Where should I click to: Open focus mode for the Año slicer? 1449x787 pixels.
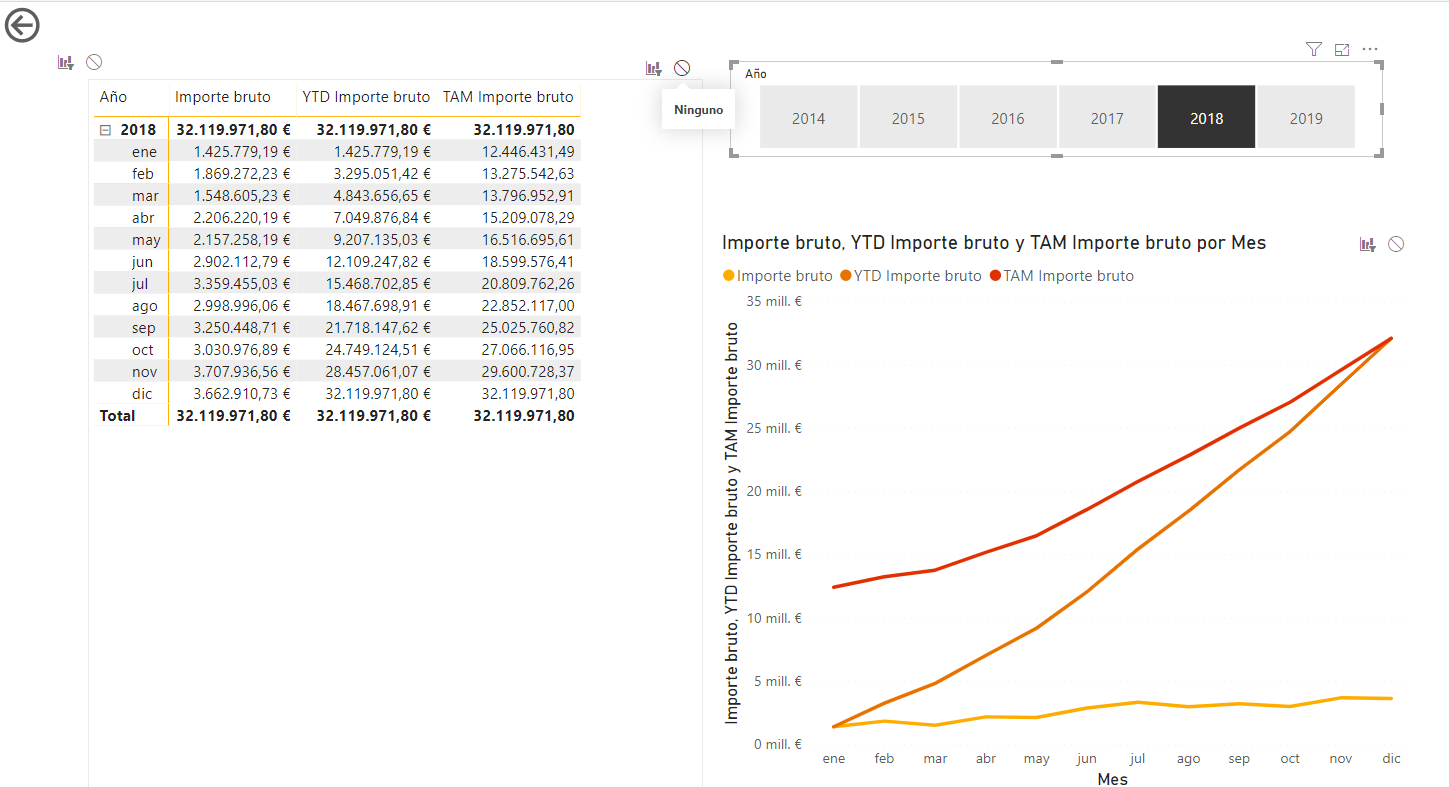tap(1342, 49)
